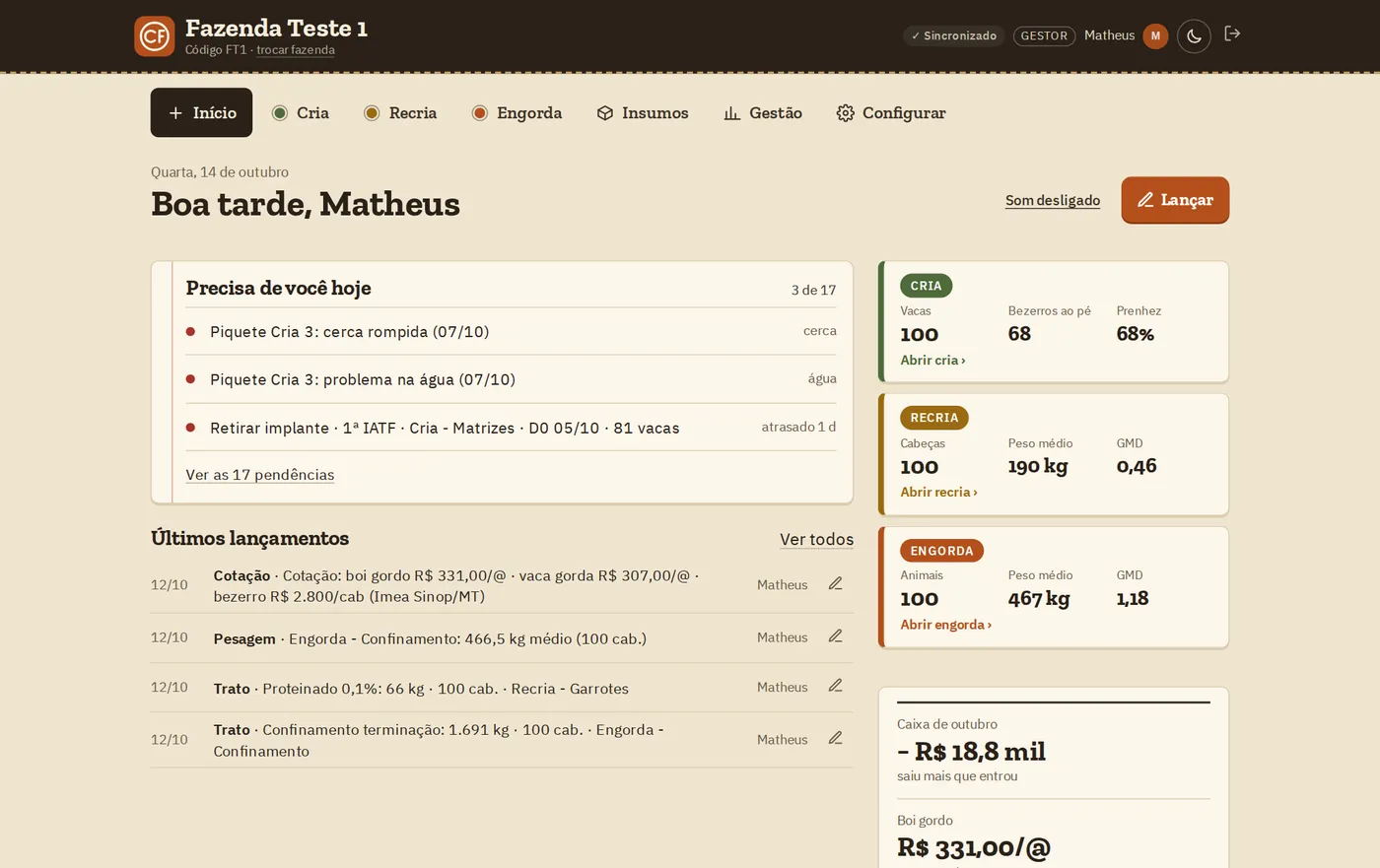Click the RECRIA card label
Screen dimensions: 1380x868
click(934, 418)
